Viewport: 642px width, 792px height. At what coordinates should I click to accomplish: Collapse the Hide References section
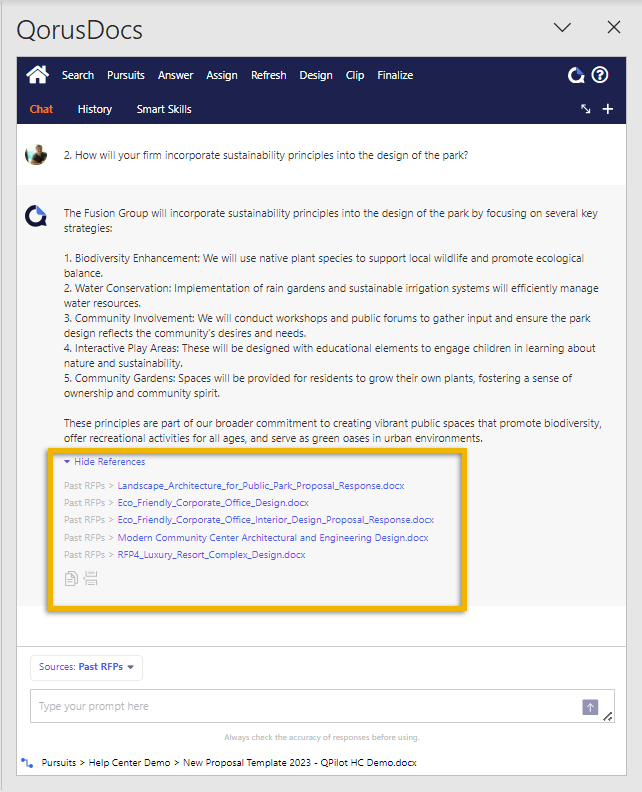click(104, 462)
